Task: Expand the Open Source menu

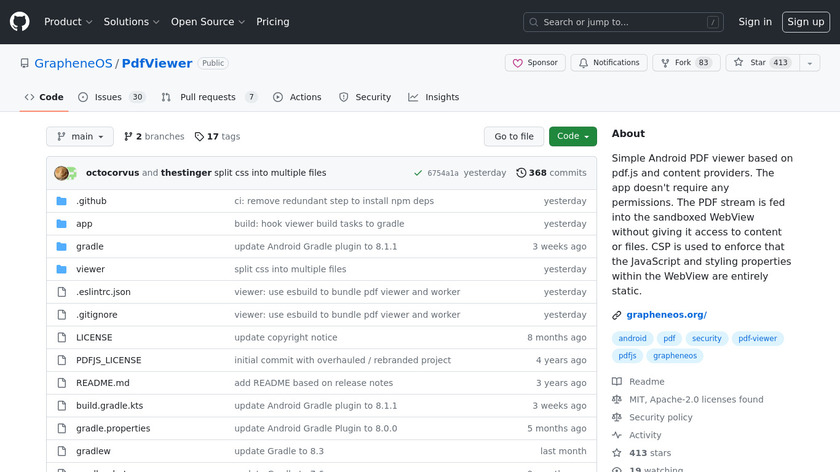Action: [x=208, y=22]
